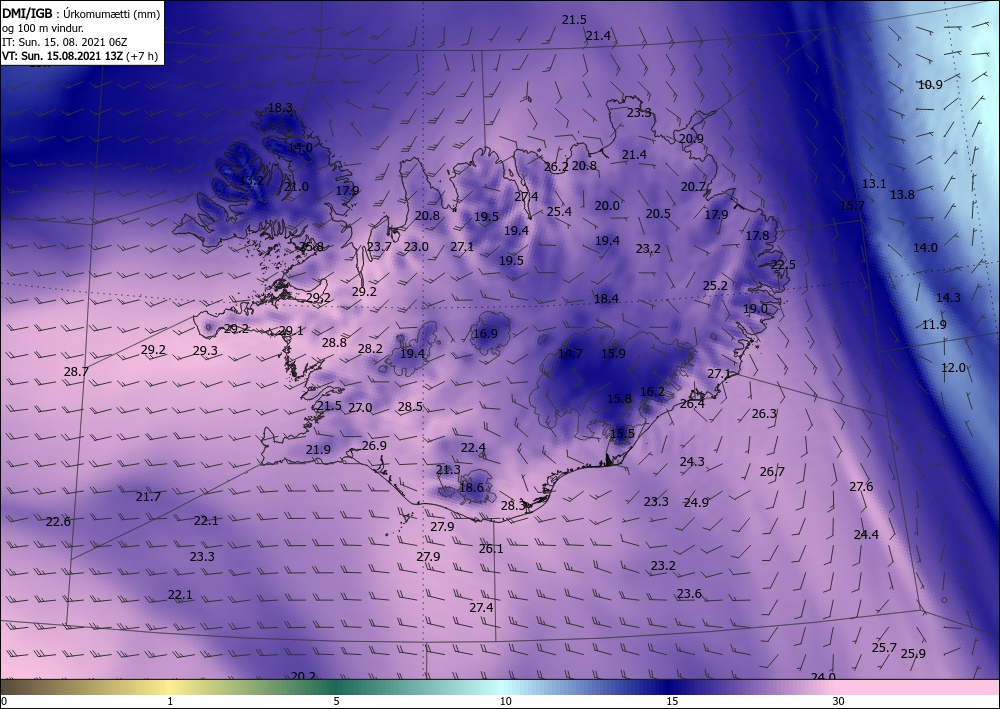Image resolution: width=1000 pixels, height=709 pixels.
Task: Click the value 14.7 on the glacier
Action: [x=570, y=353]
